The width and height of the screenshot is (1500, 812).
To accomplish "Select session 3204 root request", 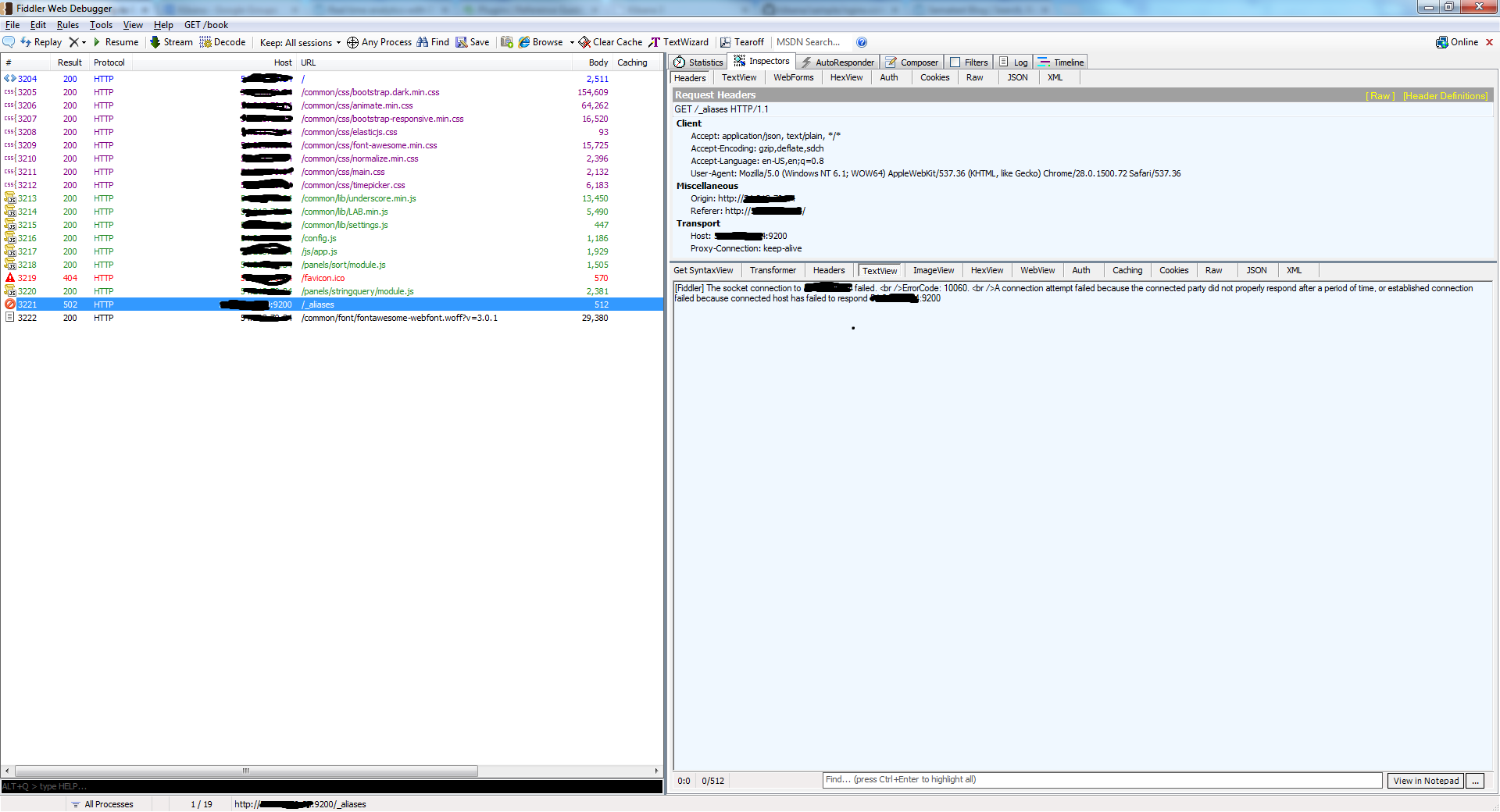I will pyautogui.click(x=332, y=79).
